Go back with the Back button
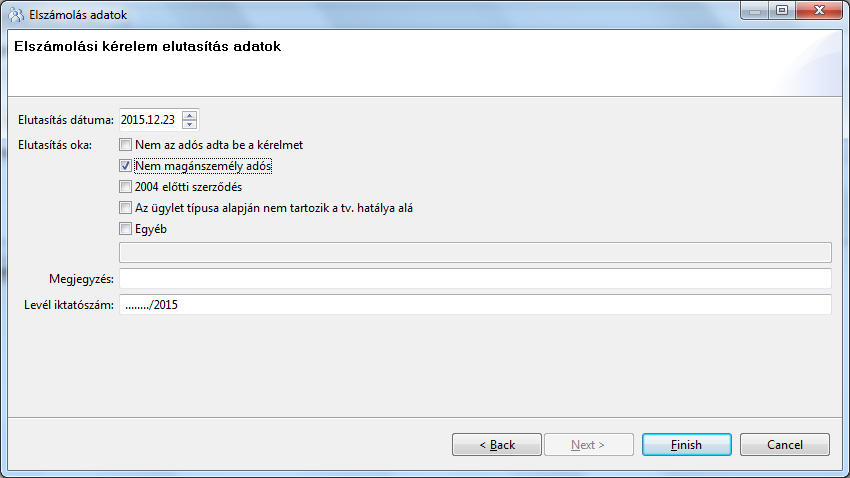Viewport: 850px width, 478px height. [497, 445]
